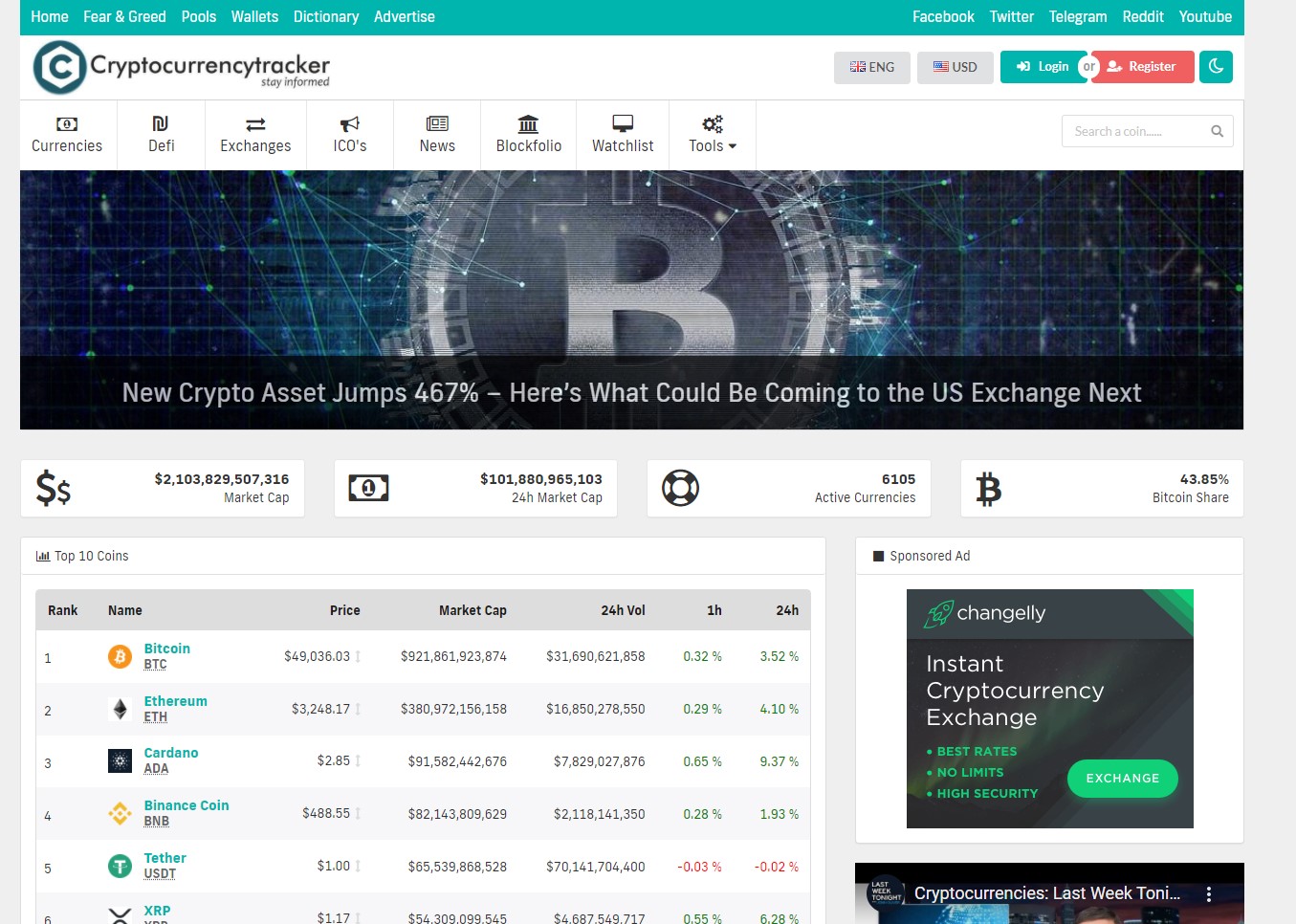1296x924 pixels.
Task: Click the Login button
Action: [1043, 67]
